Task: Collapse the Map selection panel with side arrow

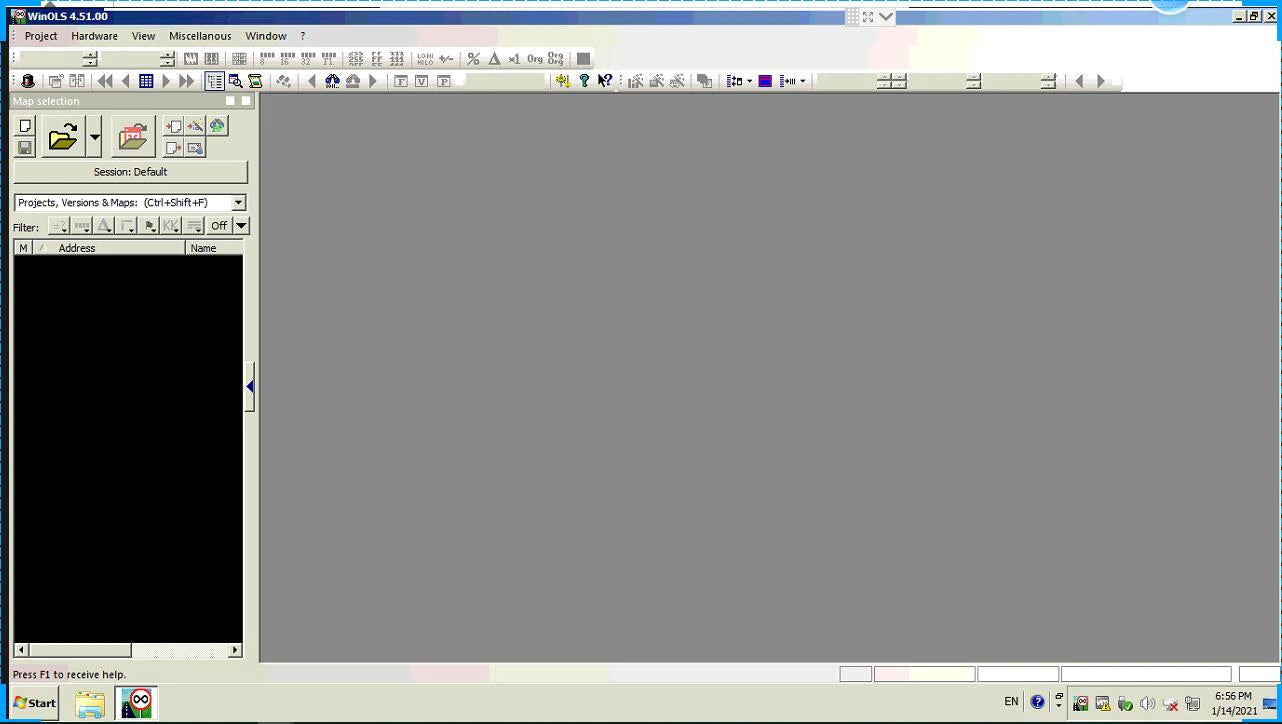Action: (x=250, y=387)
